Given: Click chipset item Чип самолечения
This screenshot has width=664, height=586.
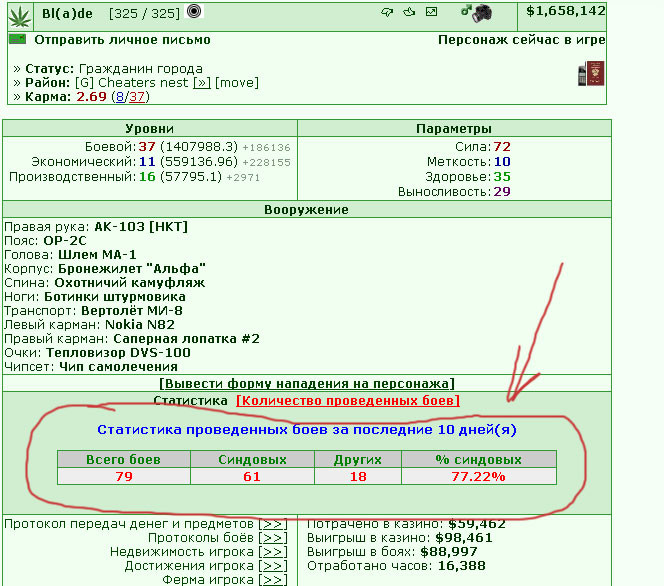Looking at the screenshot, I should [x=118, y=367].
